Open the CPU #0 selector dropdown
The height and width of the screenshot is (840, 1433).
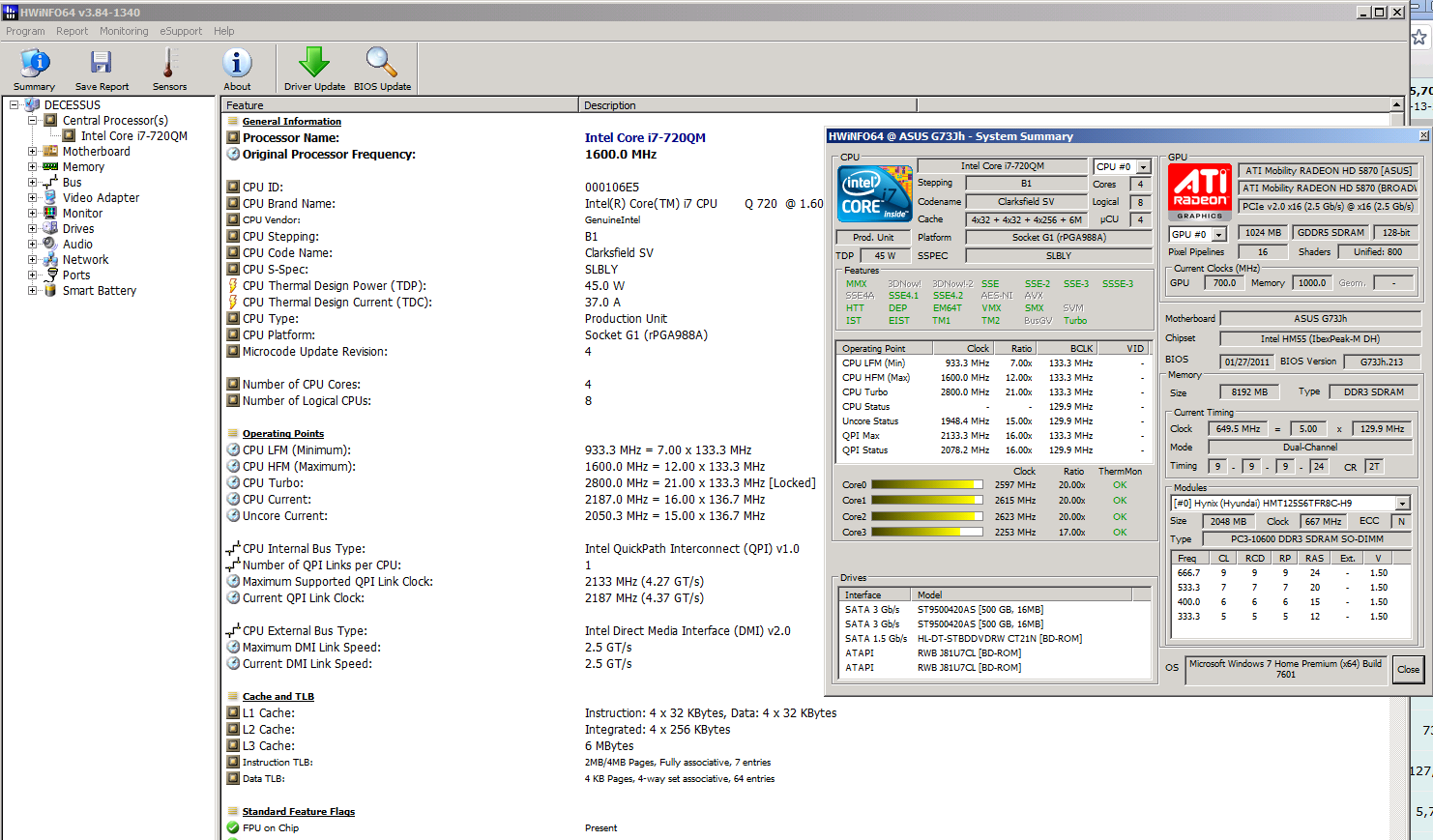[1143, 167]
